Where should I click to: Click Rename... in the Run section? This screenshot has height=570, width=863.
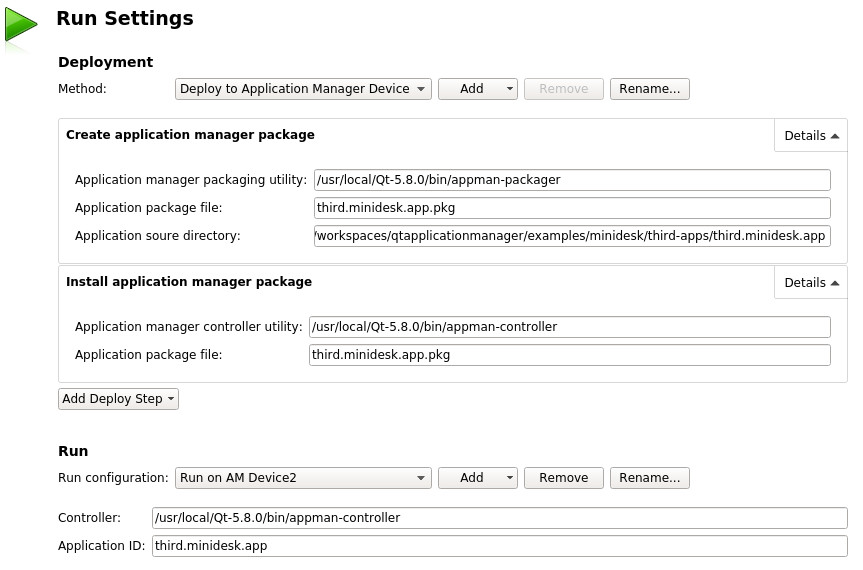coord(649,478)
